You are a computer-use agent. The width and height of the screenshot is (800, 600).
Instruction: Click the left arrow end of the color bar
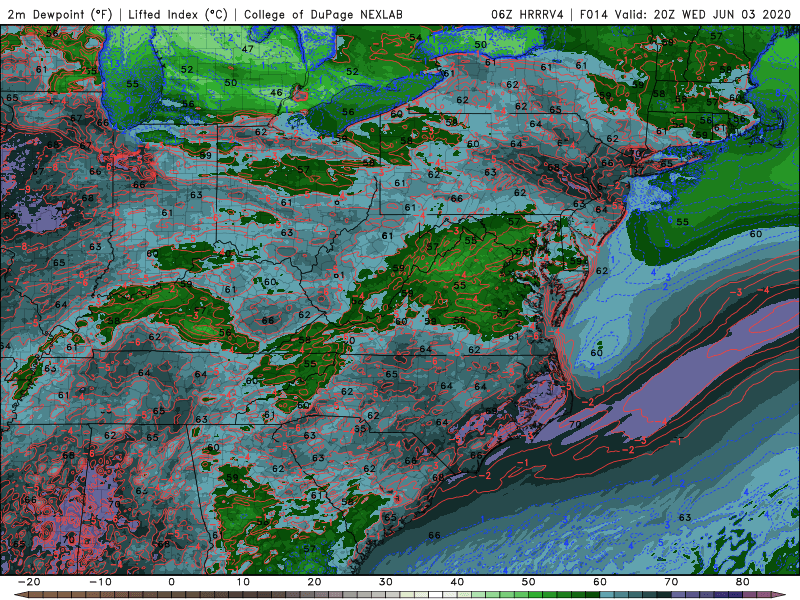[x=19, y=594]
